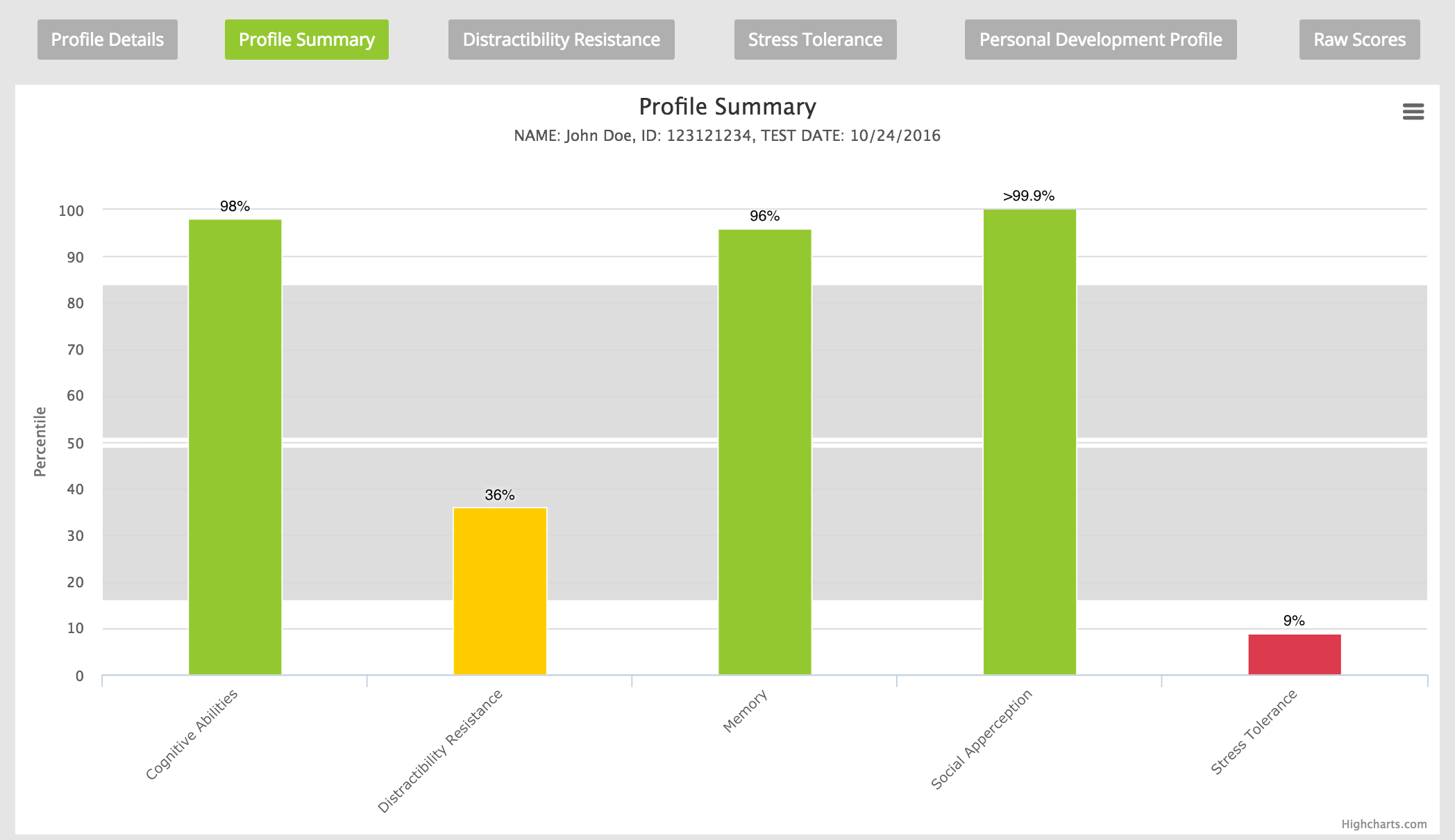Click the 100 value on the y-axis
The image size is (1455, 840).
pyautogui.click(x=71, y=211)
